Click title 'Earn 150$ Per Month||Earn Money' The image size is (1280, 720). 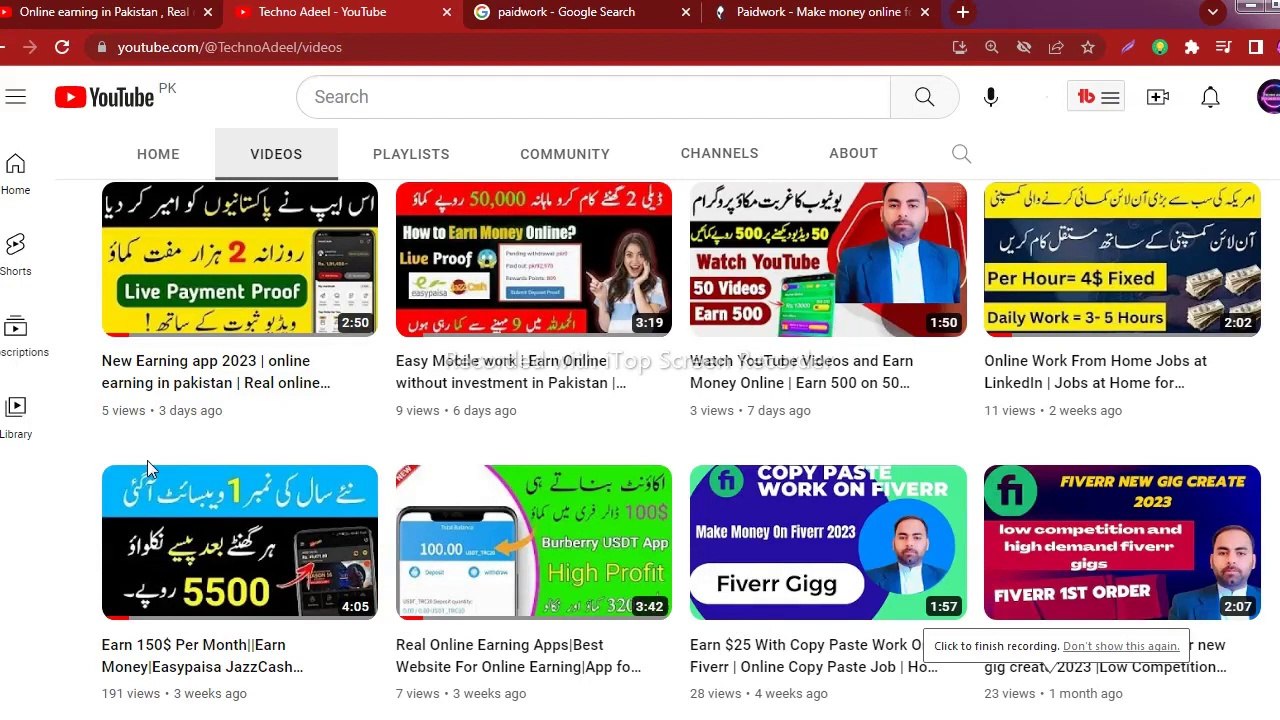(202, 656)
